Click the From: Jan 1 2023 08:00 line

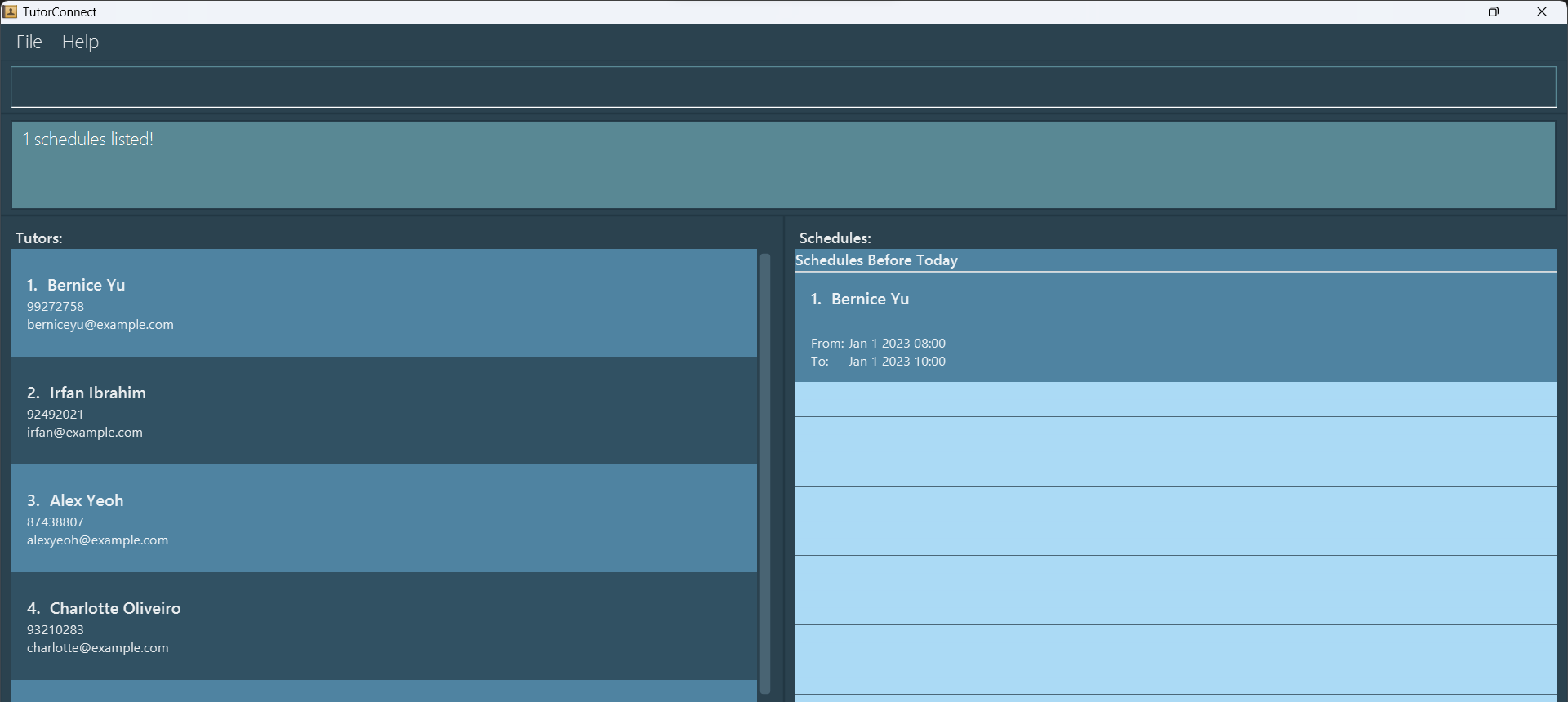click(x=878, y=344)
